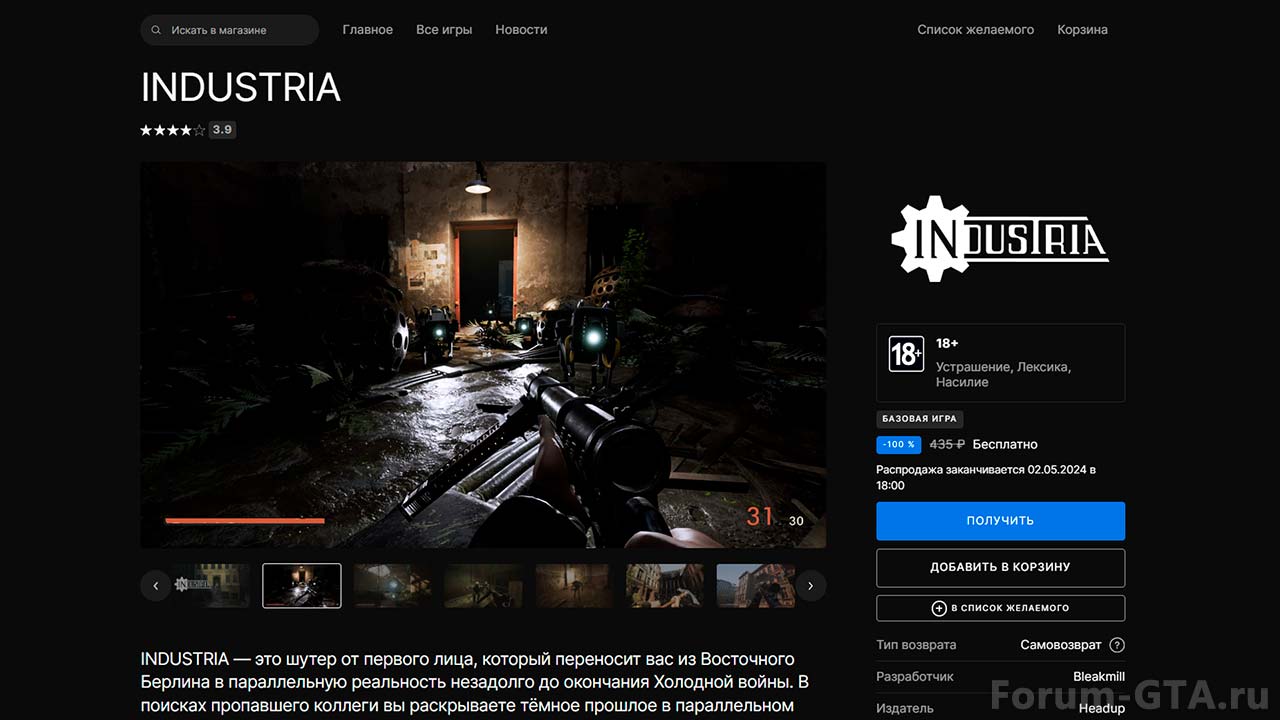Click ДОБАВИТЬ В КОРЗИНУ button
The image size is (1280, 720).
[1001, 567]
